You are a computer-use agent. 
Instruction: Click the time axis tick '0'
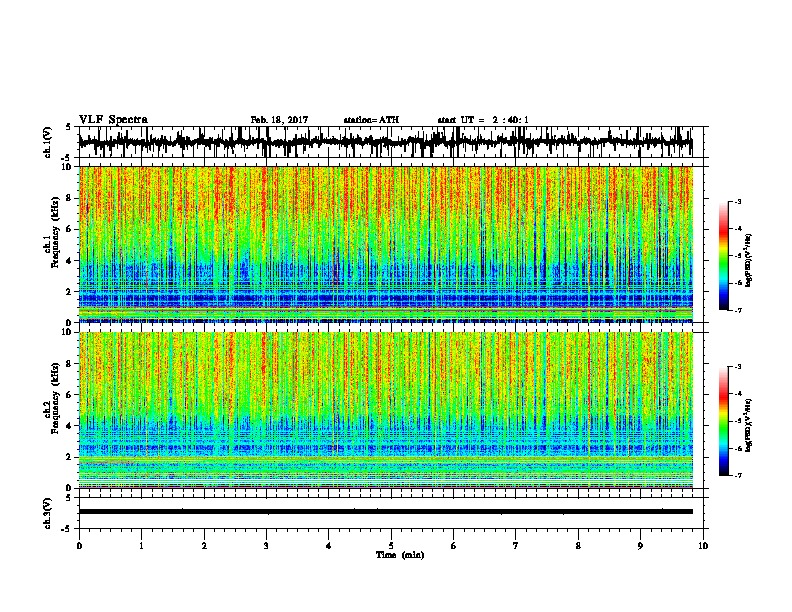[79, 546]
